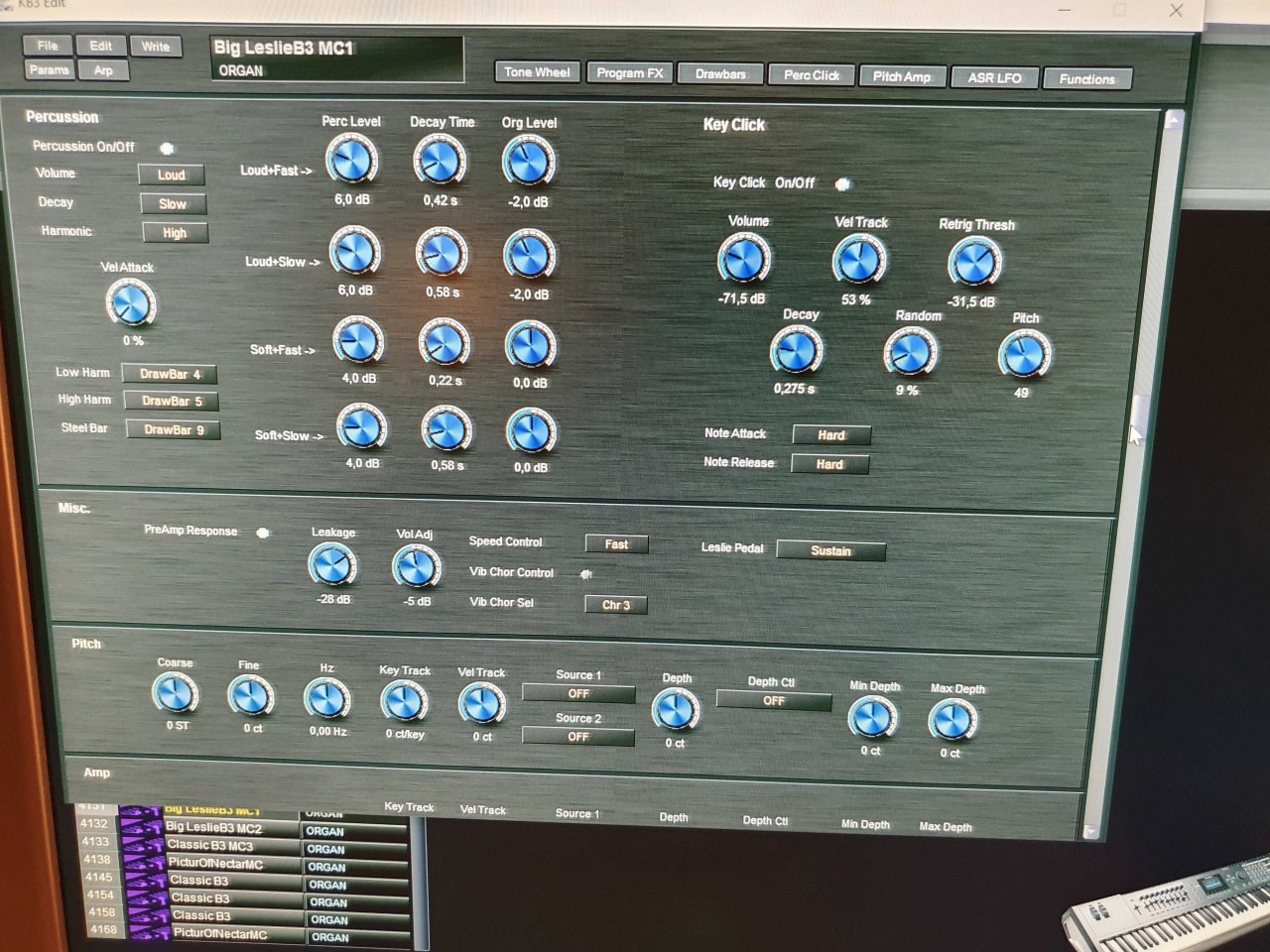
Task: Open Vib Chor Sel Chr 3 selector
Action: click(x=616, y=604)
